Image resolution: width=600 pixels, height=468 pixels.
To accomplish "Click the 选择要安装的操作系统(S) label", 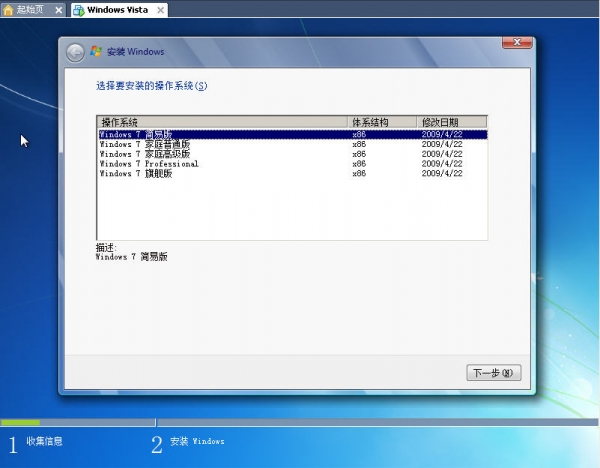I will [x=152, y=86].
